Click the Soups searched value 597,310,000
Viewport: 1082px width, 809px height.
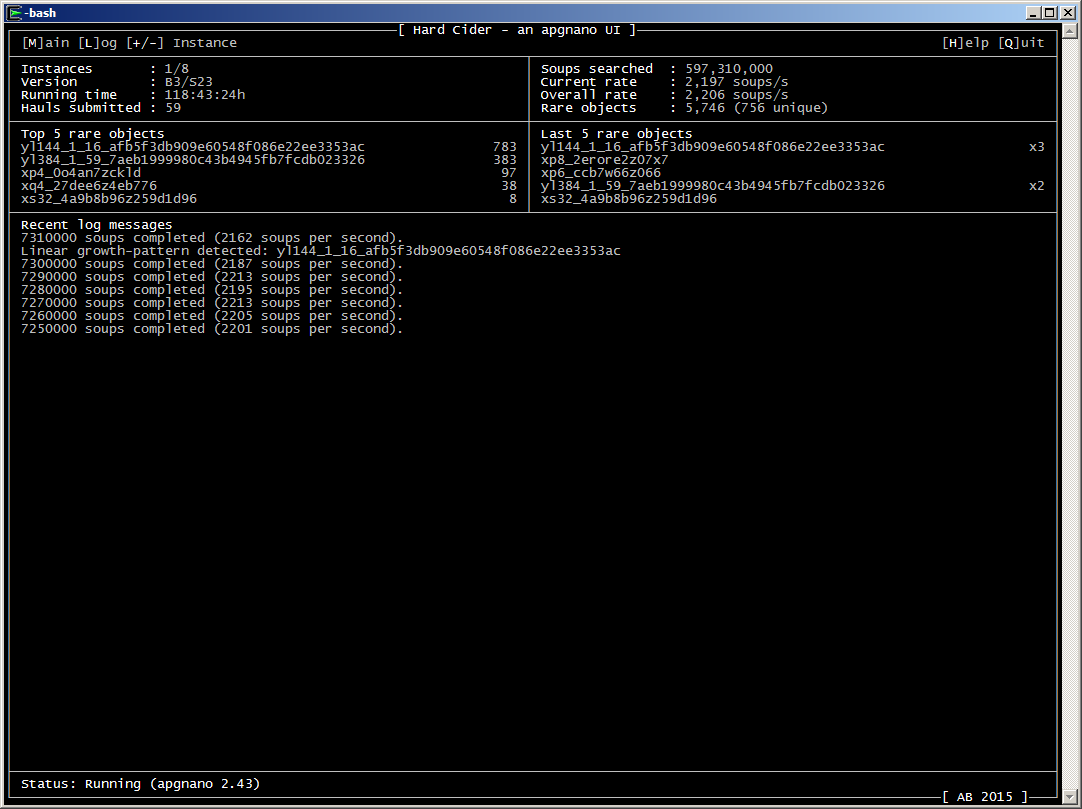coord(729,69)
